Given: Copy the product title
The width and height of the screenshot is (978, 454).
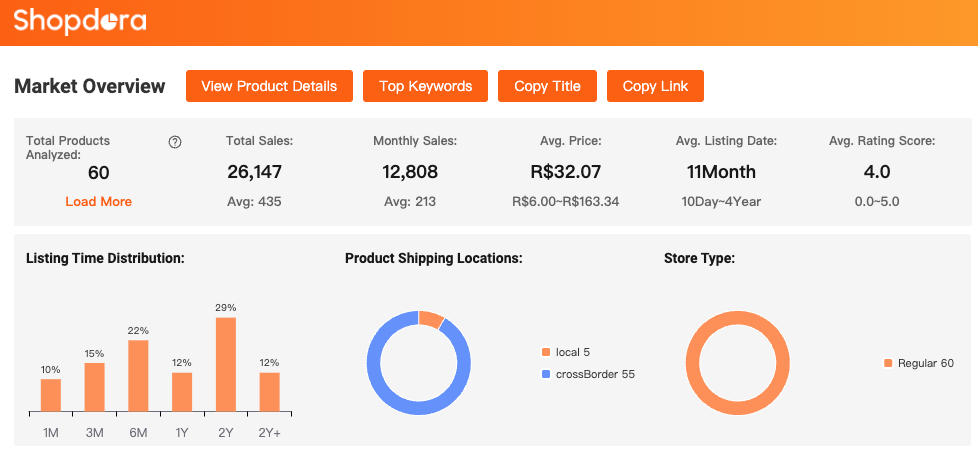Looking at the screenshot, I should pyautogui.click(x=547, y=86).
